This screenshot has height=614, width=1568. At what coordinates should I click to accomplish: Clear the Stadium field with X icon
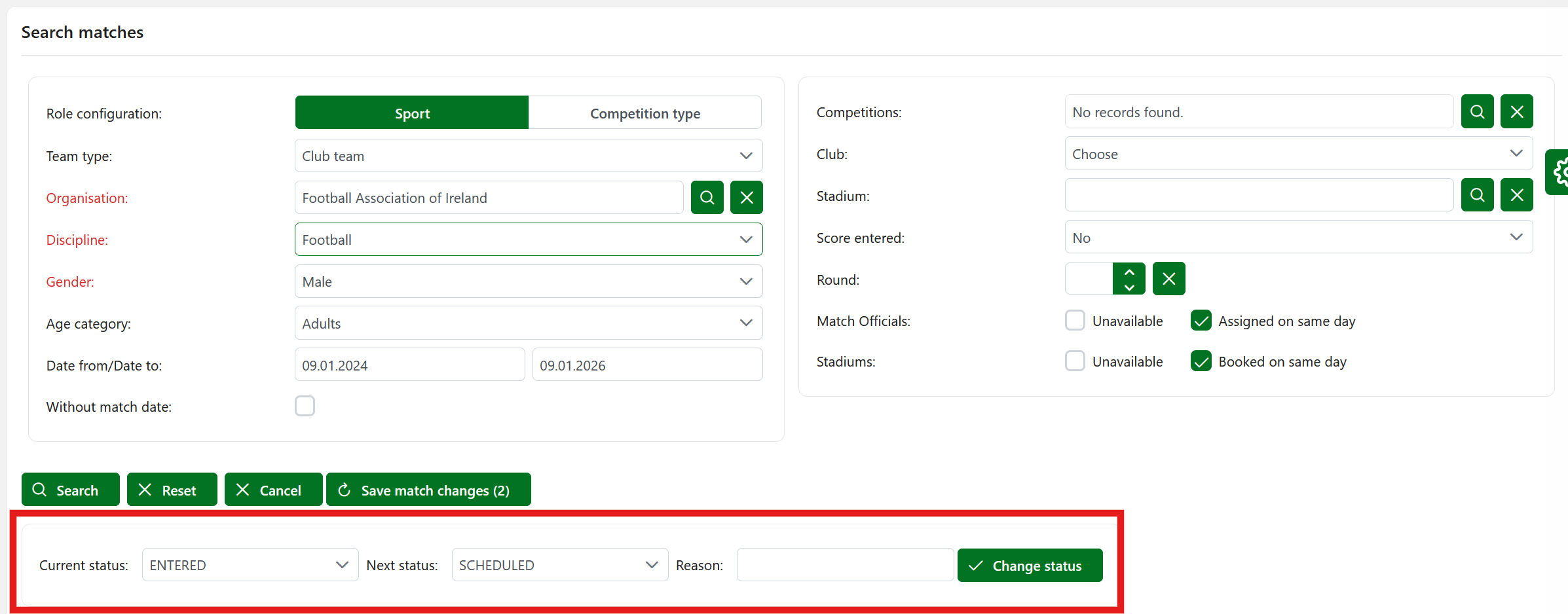[x=1516, y=195]
